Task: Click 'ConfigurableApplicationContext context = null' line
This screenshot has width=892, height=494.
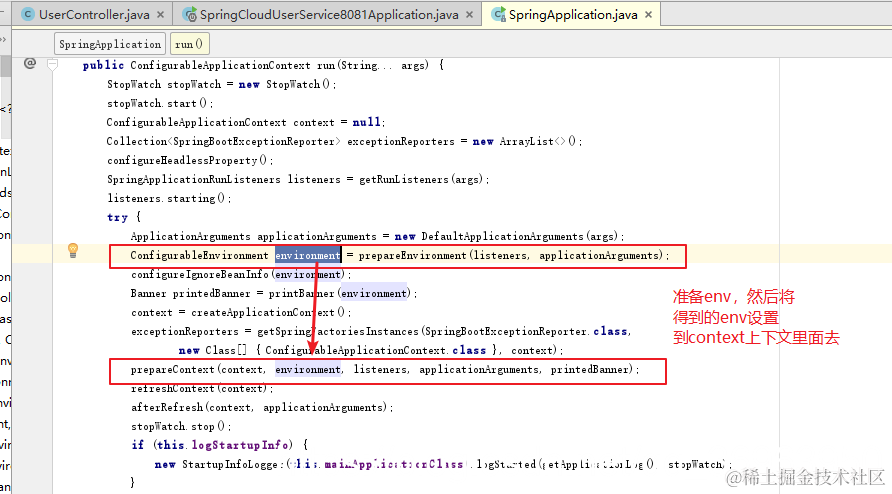Action: click(246, 122)
